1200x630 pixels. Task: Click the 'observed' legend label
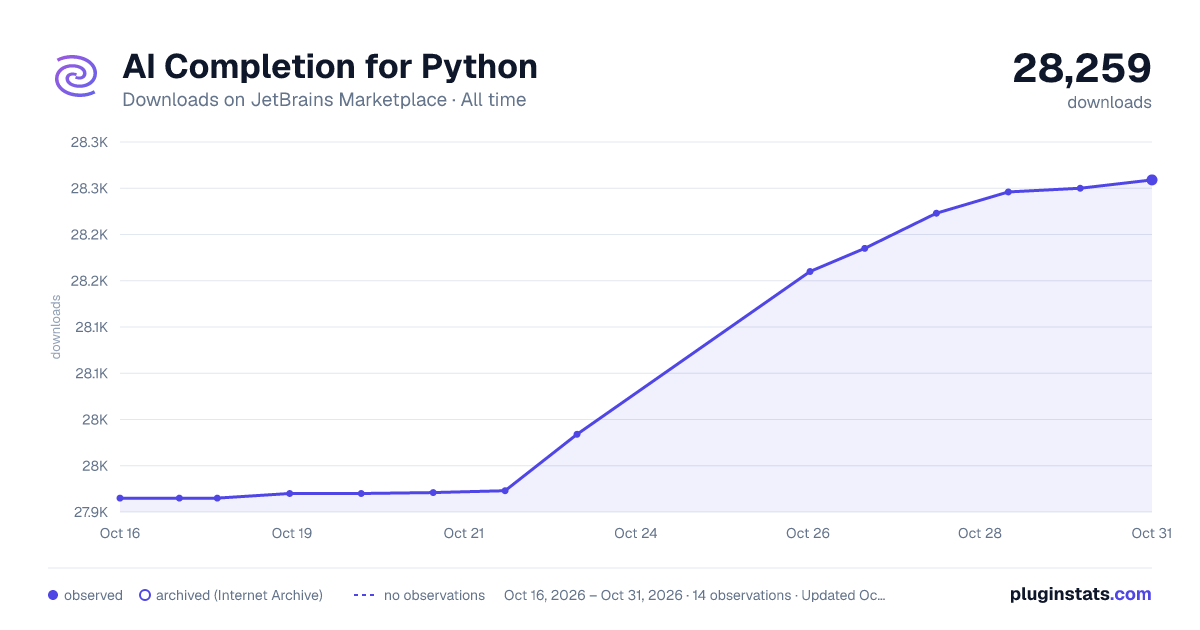click(x=93, y=595)
